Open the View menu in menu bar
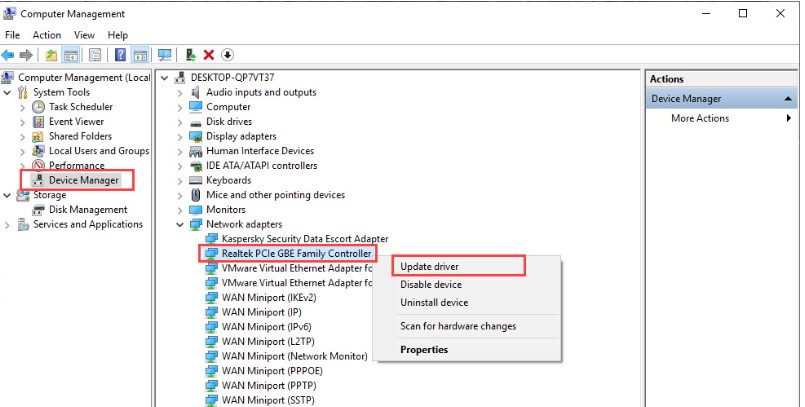 84,35
